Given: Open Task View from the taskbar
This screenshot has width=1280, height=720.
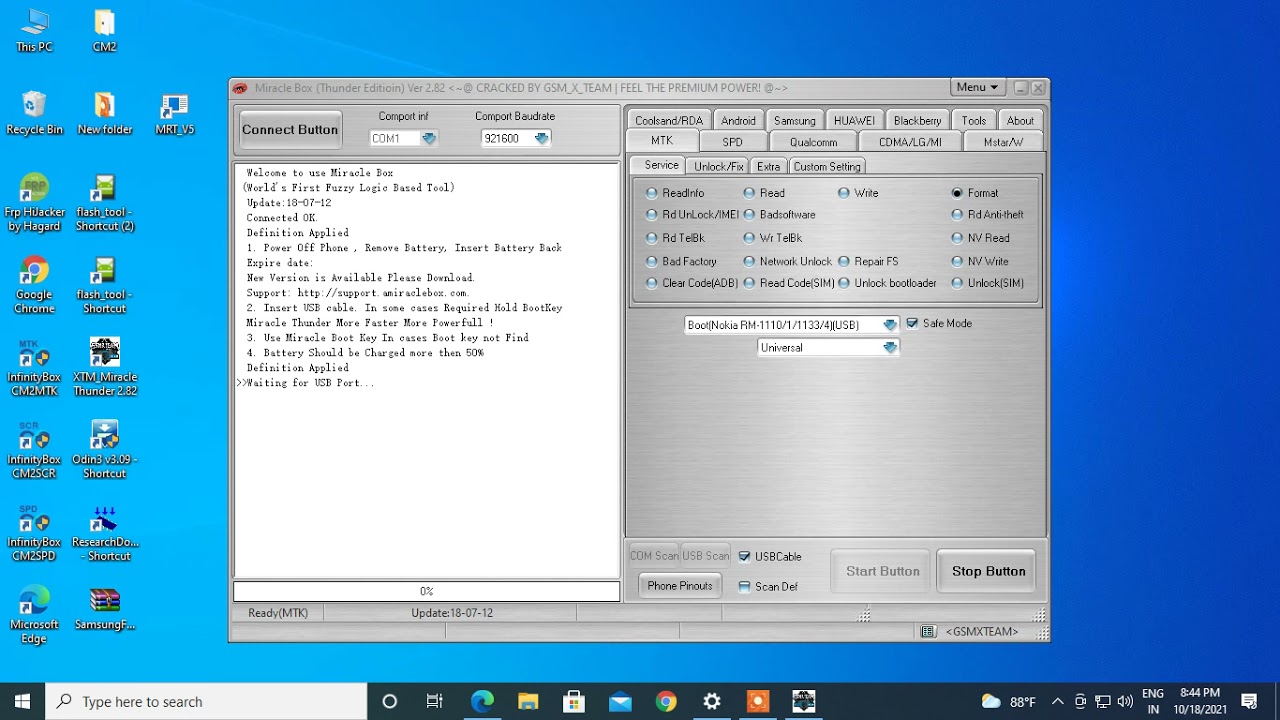Looking at the screenshot, I should (435, 701).
